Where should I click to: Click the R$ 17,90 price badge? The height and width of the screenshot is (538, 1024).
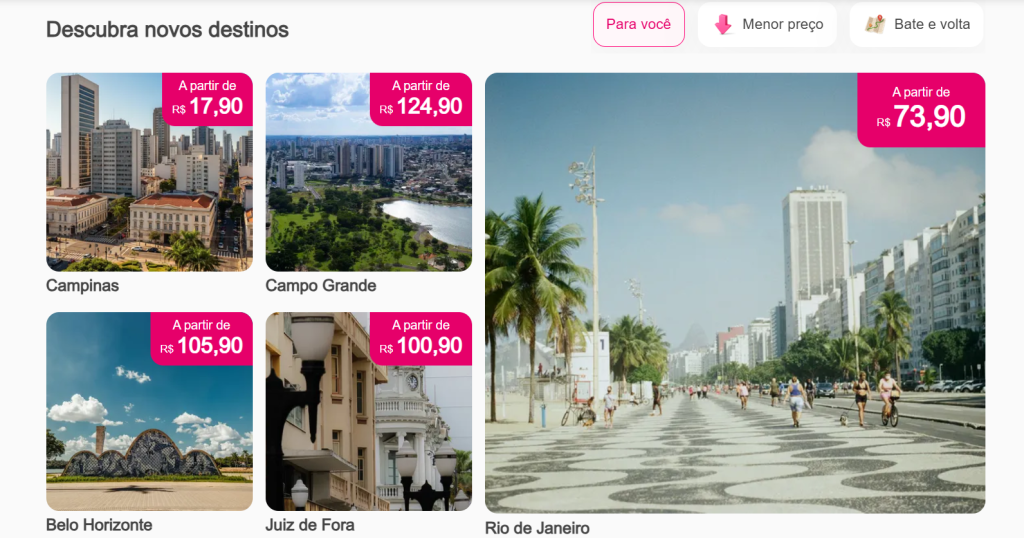[208, 99]
